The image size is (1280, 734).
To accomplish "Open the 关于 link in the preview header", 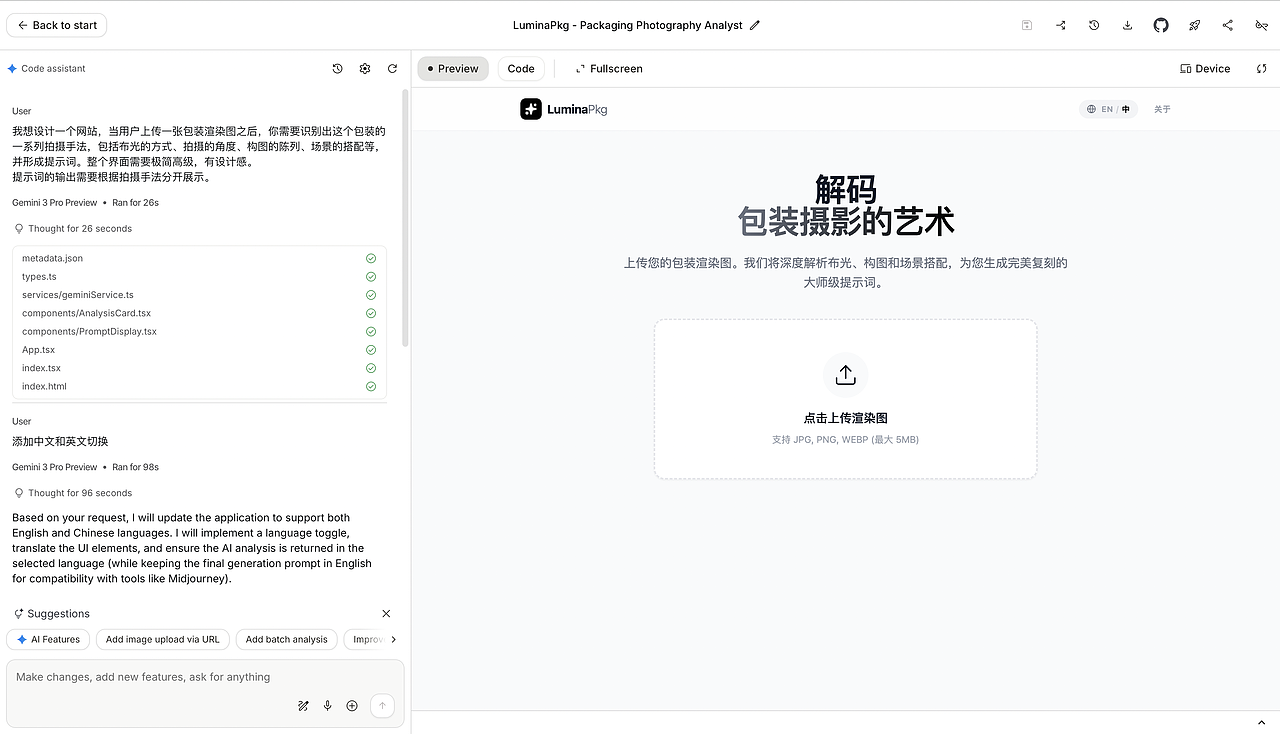I will (x=1162, y=109).
